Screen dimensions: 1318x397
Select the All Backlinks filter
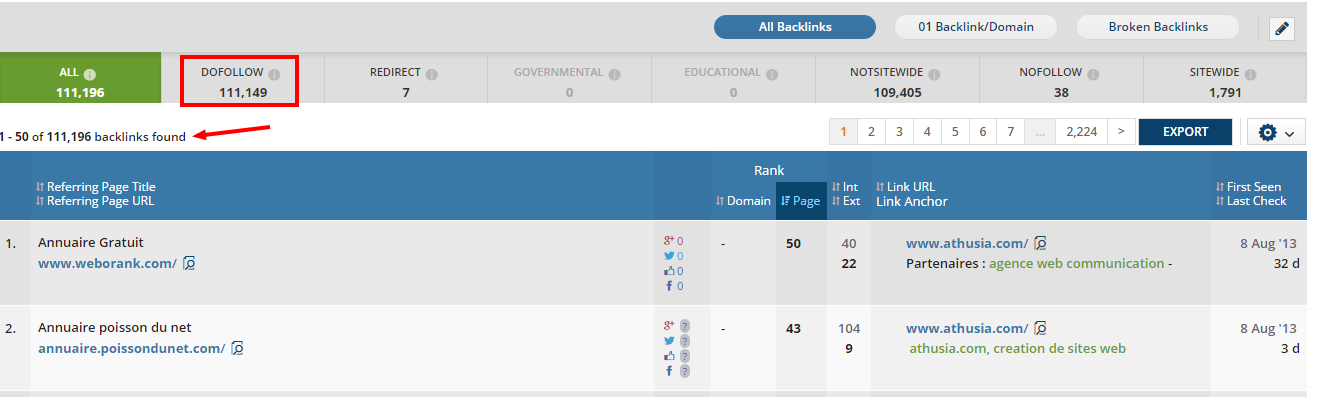pyautogui.click(x=795, y=27)
